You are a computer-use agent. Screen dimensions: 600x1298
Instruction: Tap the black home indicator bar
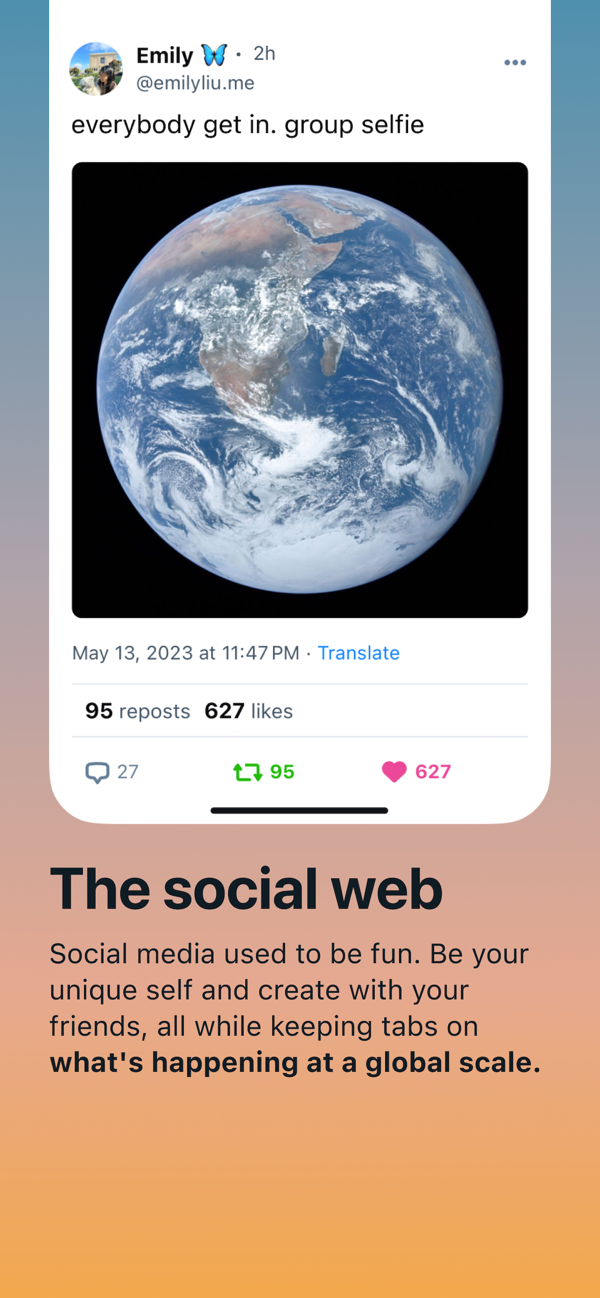click(299, 810)
